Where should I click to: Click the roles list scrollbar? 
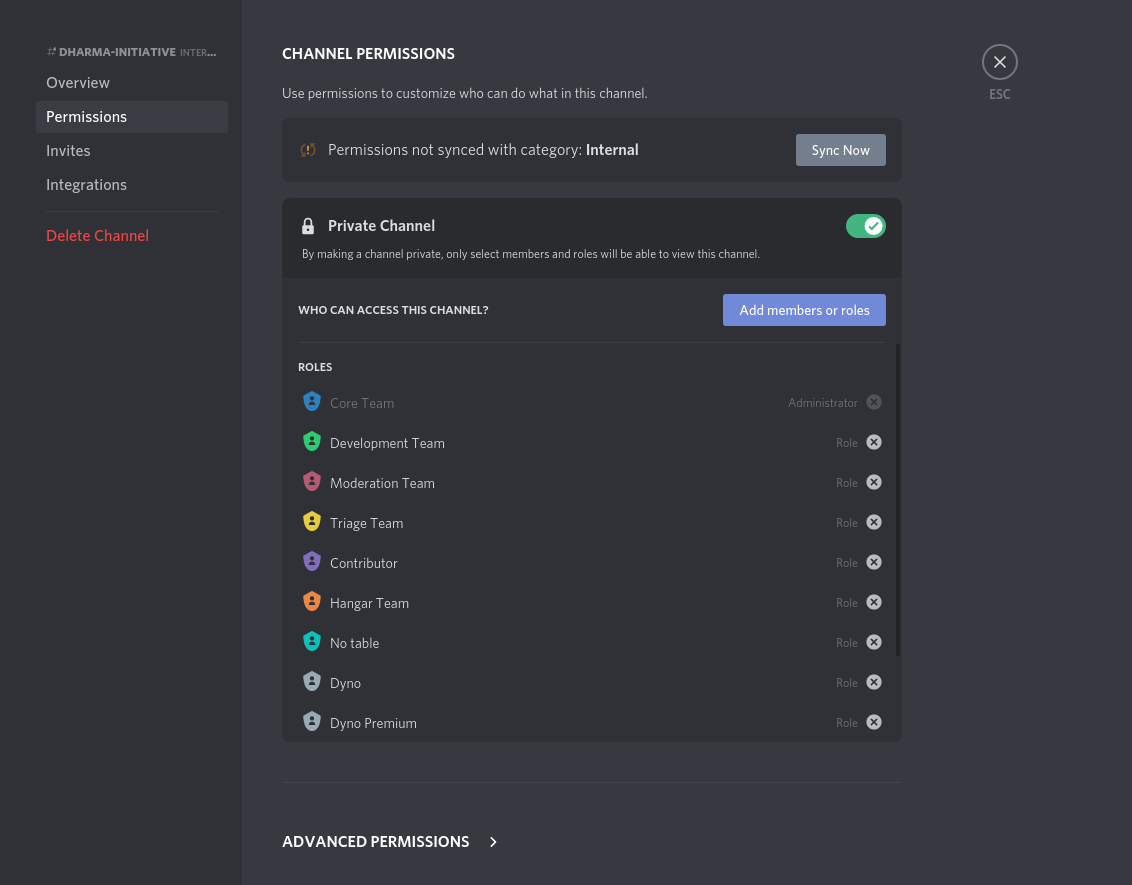point(897,500)
